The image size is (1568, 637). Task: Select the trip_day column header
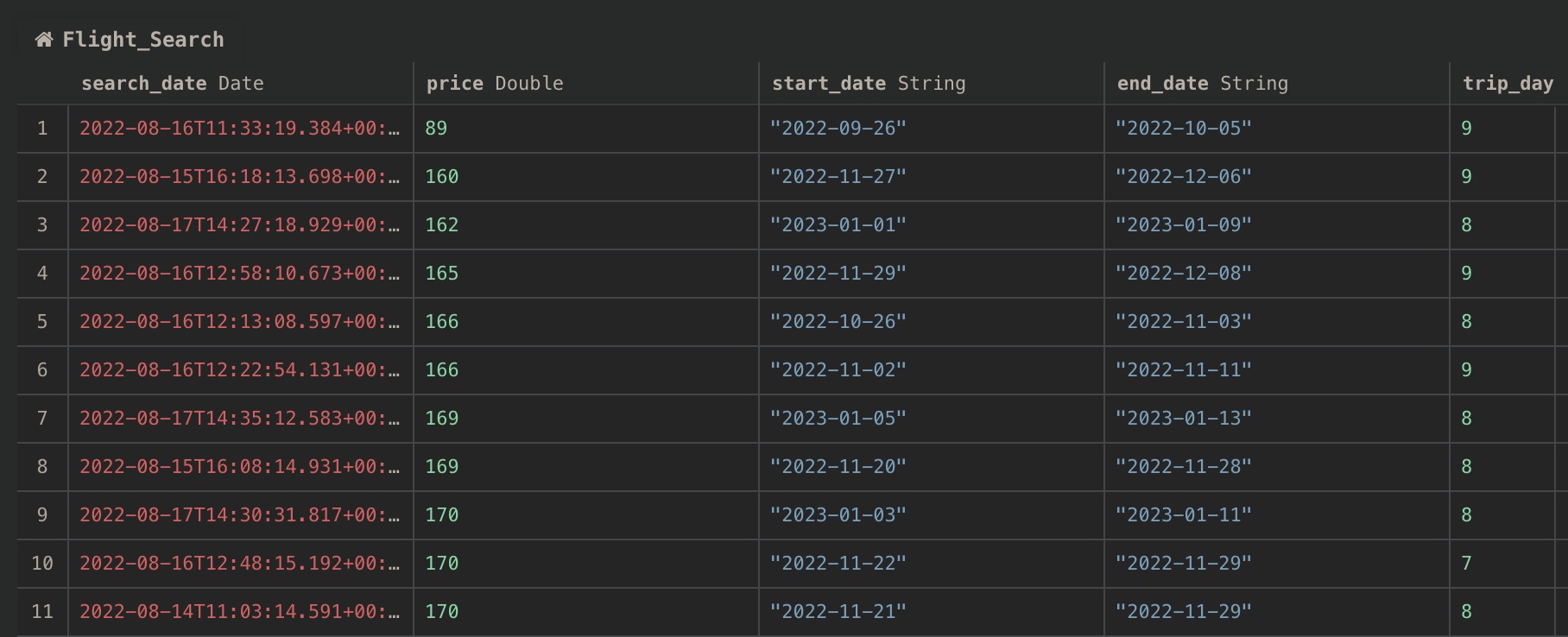(x=1507, y=84)
